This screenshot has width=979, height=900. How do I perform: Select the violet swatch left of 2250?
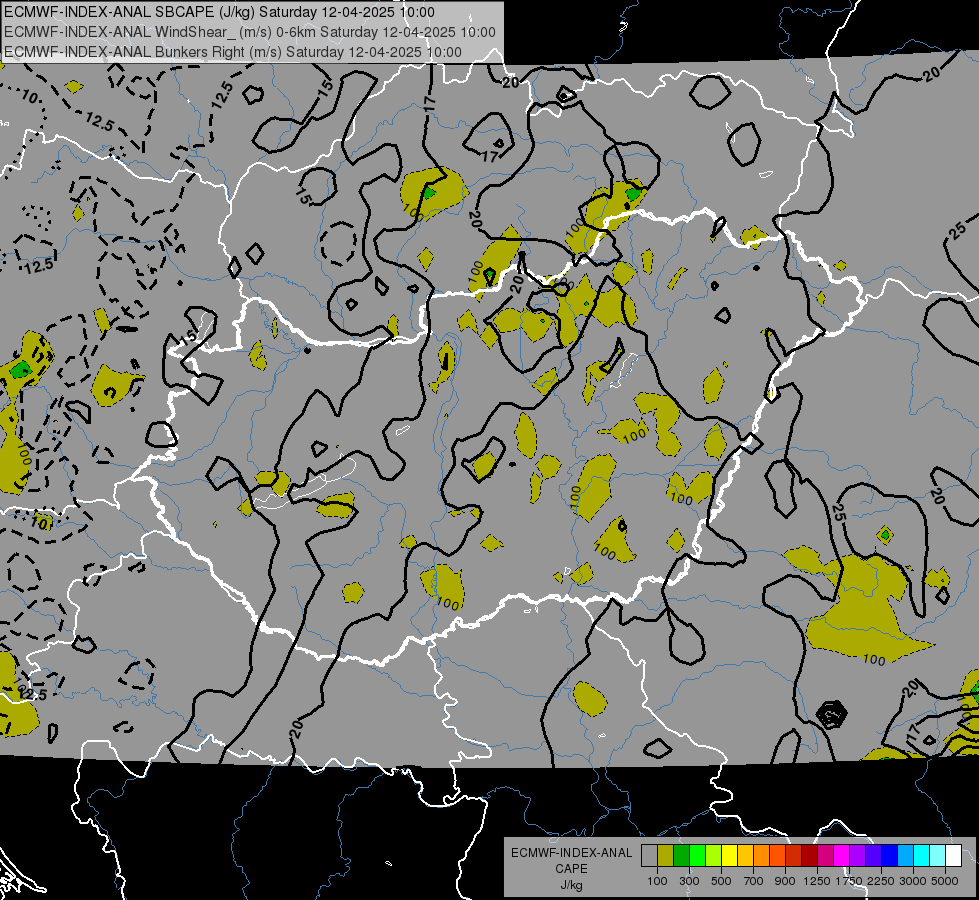coord(873,856)
